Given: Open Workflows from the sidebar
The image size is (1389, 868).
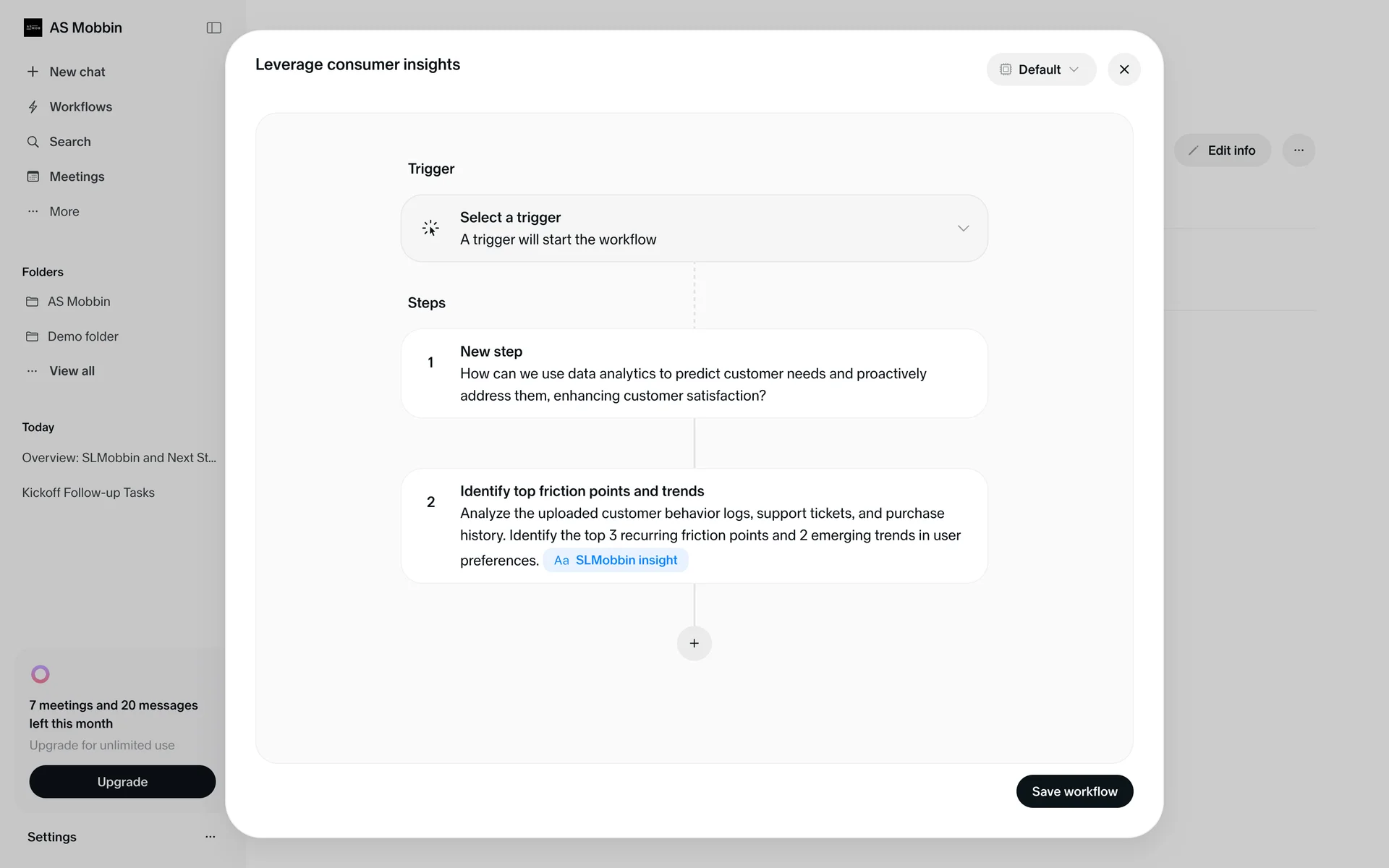Looking at the screenshot, I should tap(80, 107).
